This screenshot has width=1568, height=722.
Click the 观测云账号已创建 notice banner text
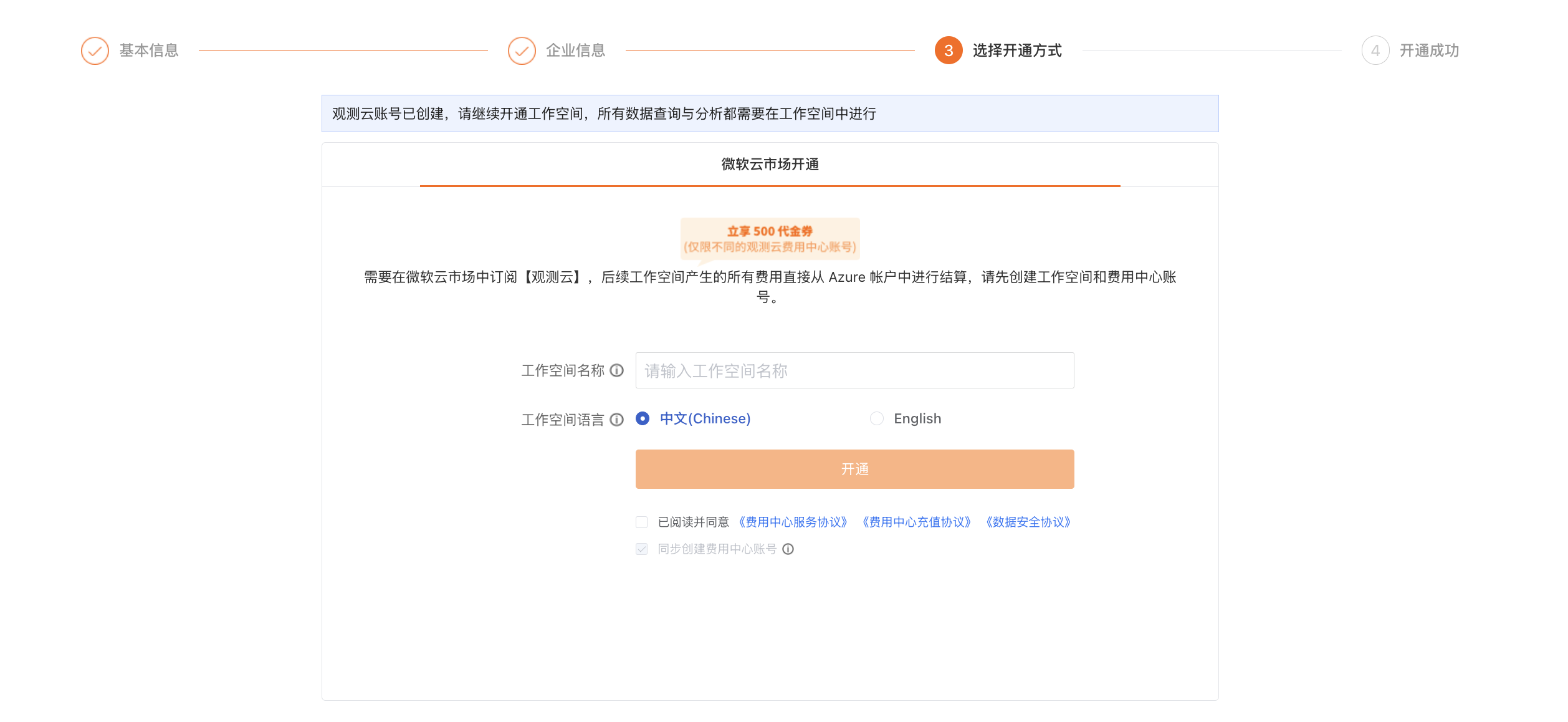(605, 113)
